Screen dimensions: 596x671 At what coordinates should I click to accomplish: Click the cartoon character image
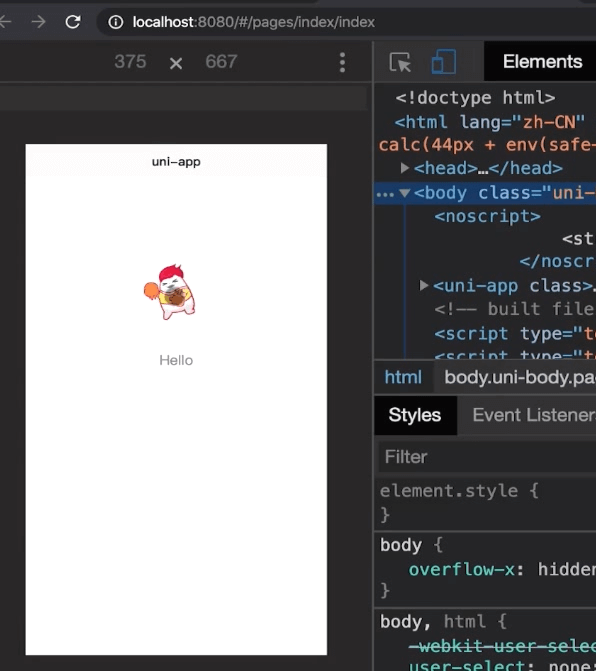170,292
